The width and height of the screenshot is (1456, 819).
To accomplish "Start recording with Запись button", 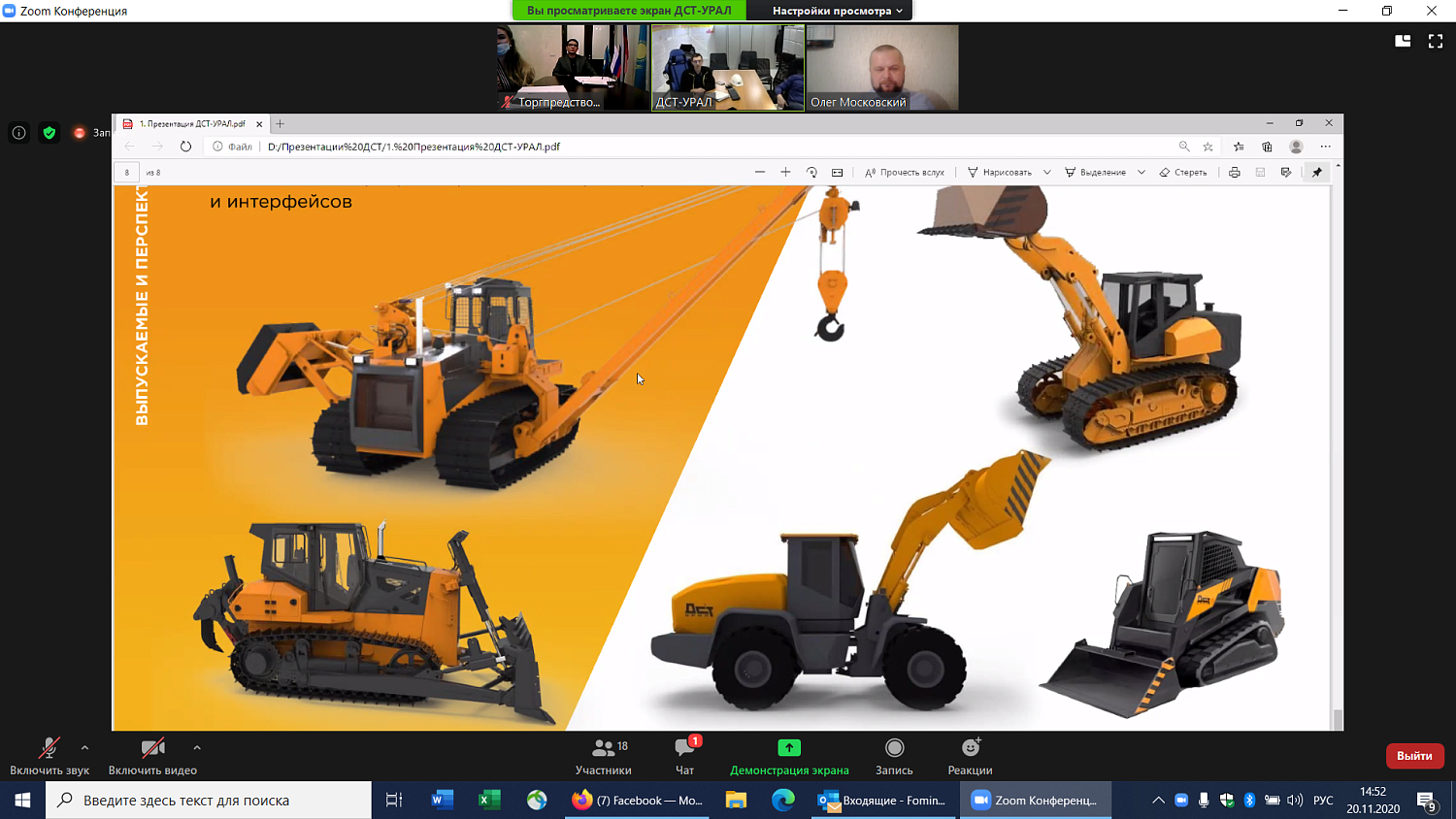I will pos(894,756).
